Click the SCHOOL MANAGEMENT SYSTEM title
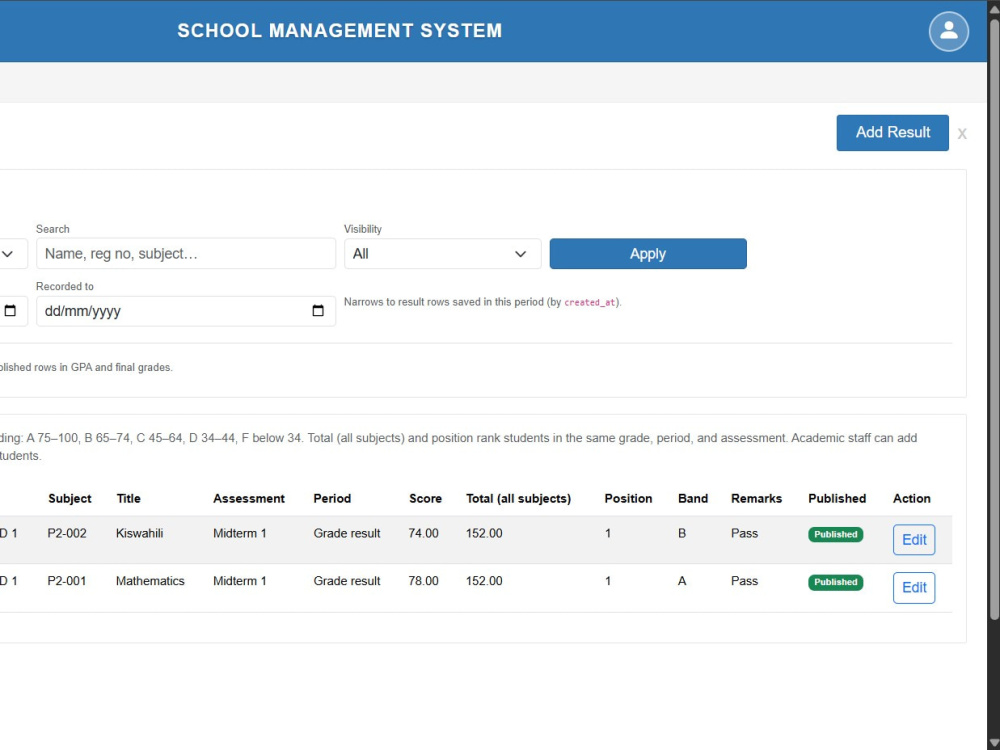 pyautogui.click(x=340, y=31)
